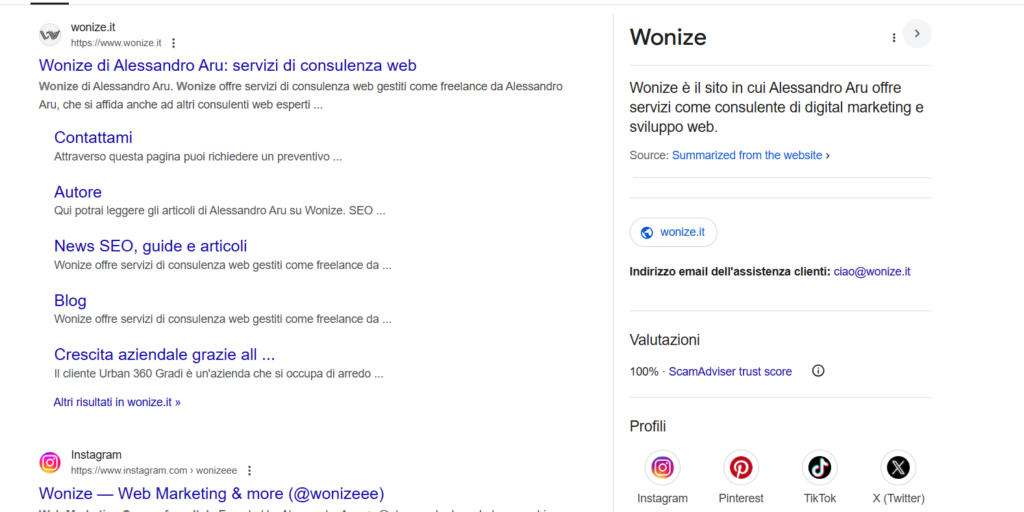Open more options in Wonize knowledge panel
Viewport: 1024px width, 512px height.
click(893, 38)
